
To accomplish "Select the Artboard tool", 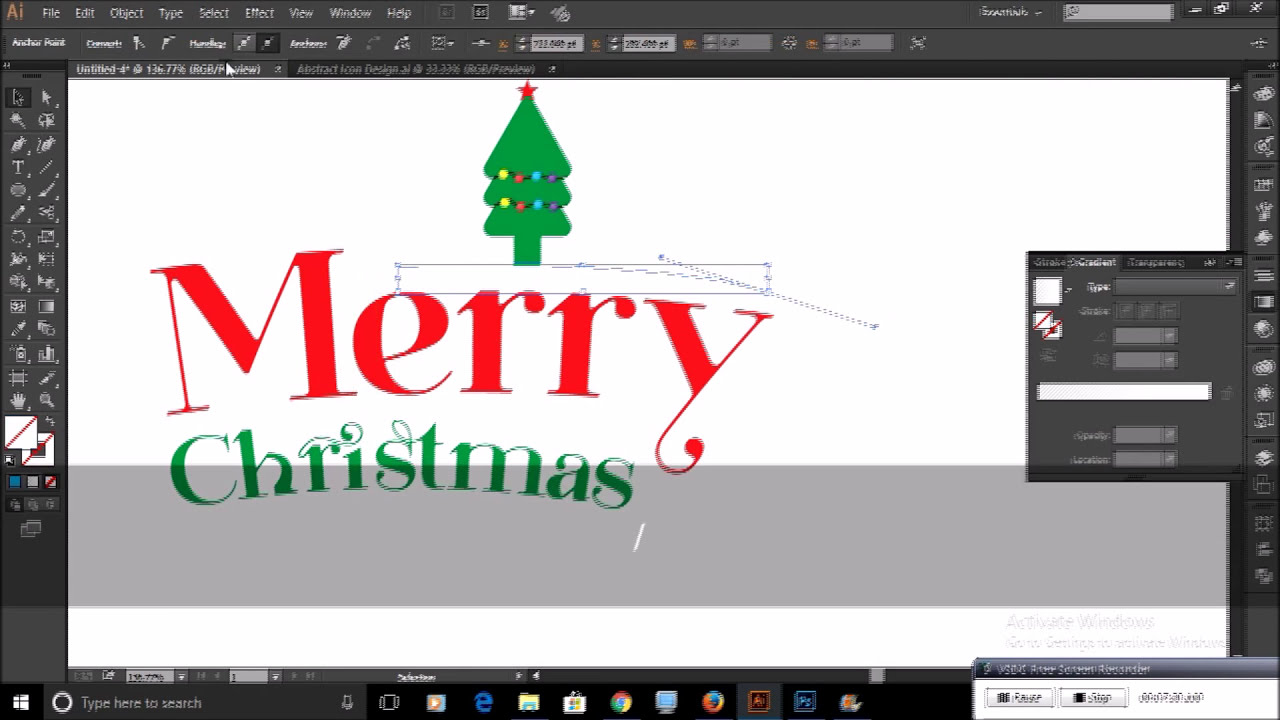I will 18,377.
